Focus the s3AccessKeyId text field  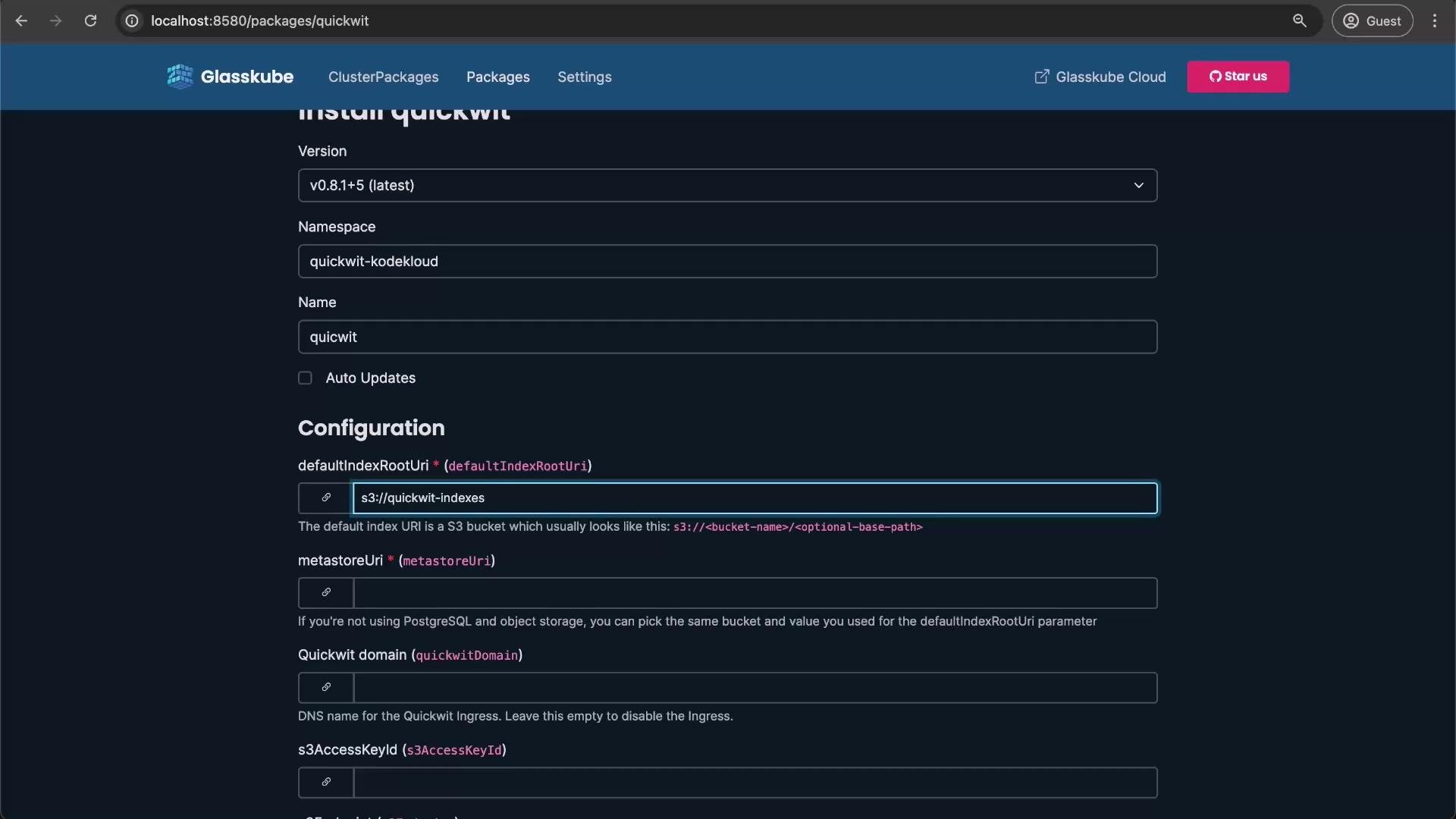click(755, 782)
